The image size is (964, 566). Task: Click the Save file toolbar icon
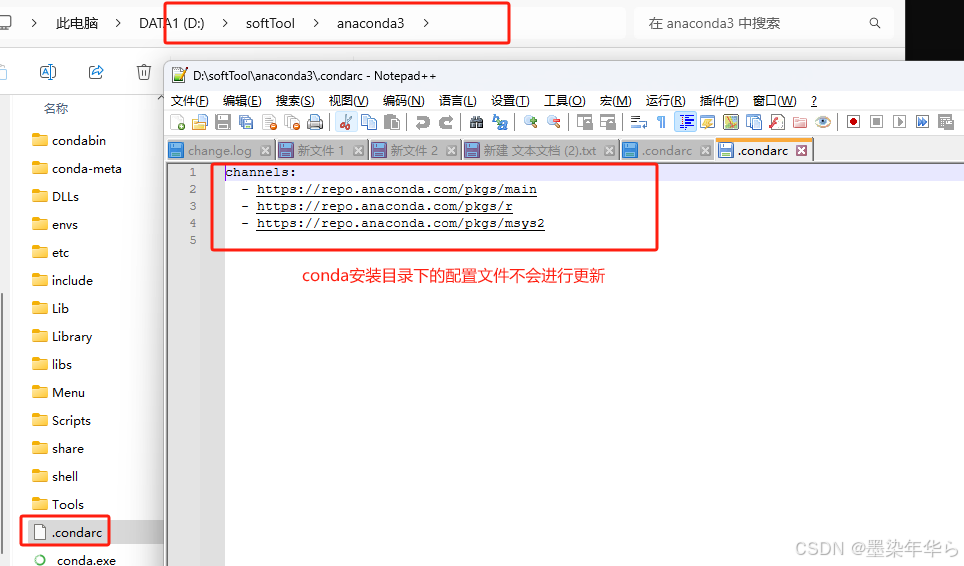[223, 122]
